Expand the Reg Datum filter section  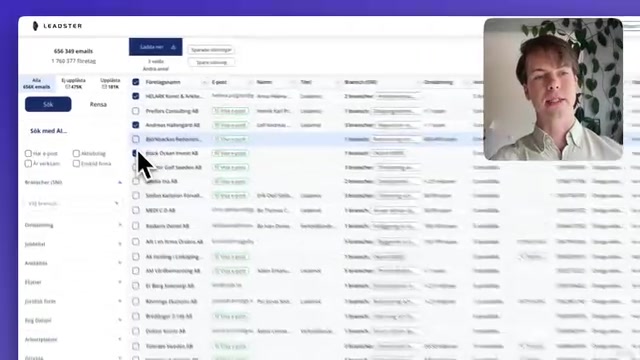[x=120, y=320]
